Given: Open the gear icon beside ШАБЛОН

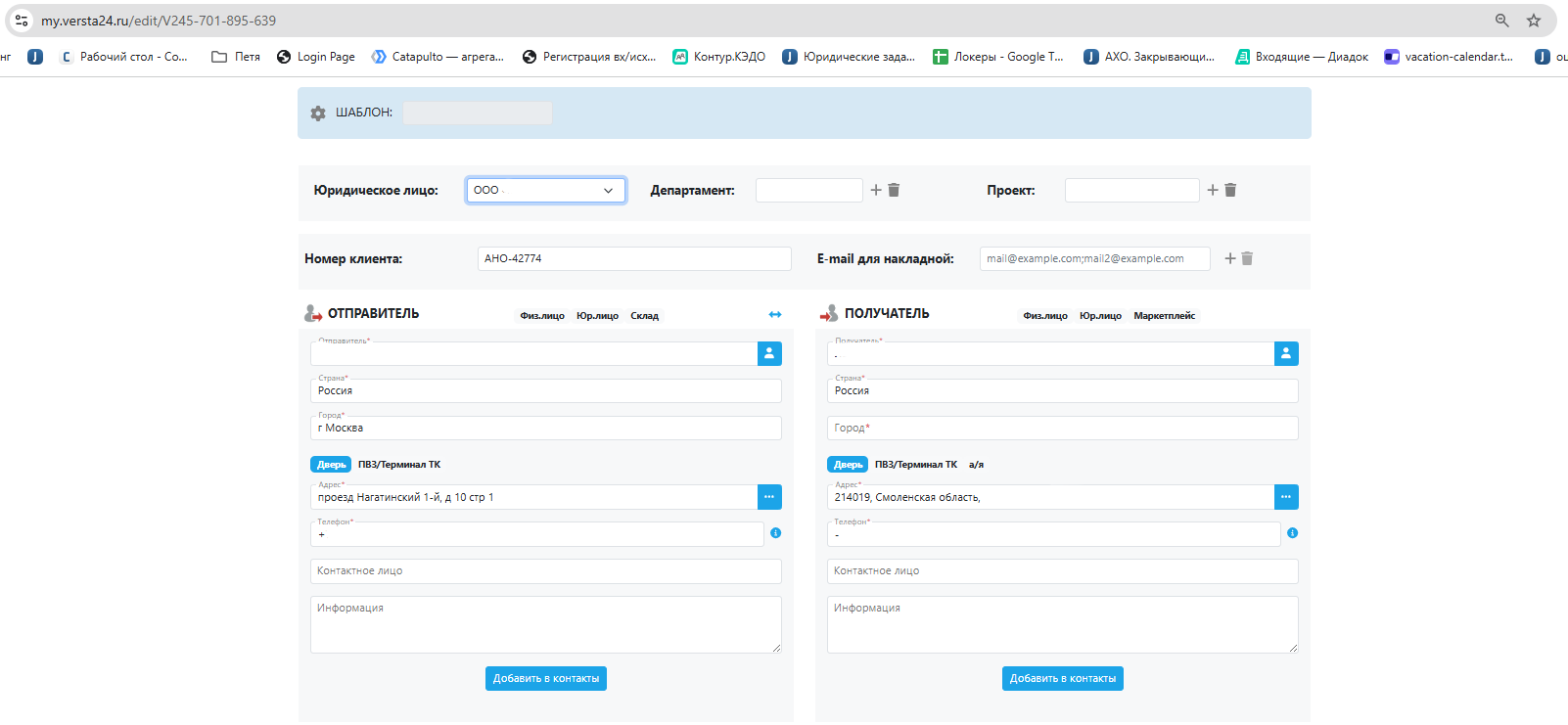Looking at the screenshot, I should pyautogui.click(x=318, y=113).
